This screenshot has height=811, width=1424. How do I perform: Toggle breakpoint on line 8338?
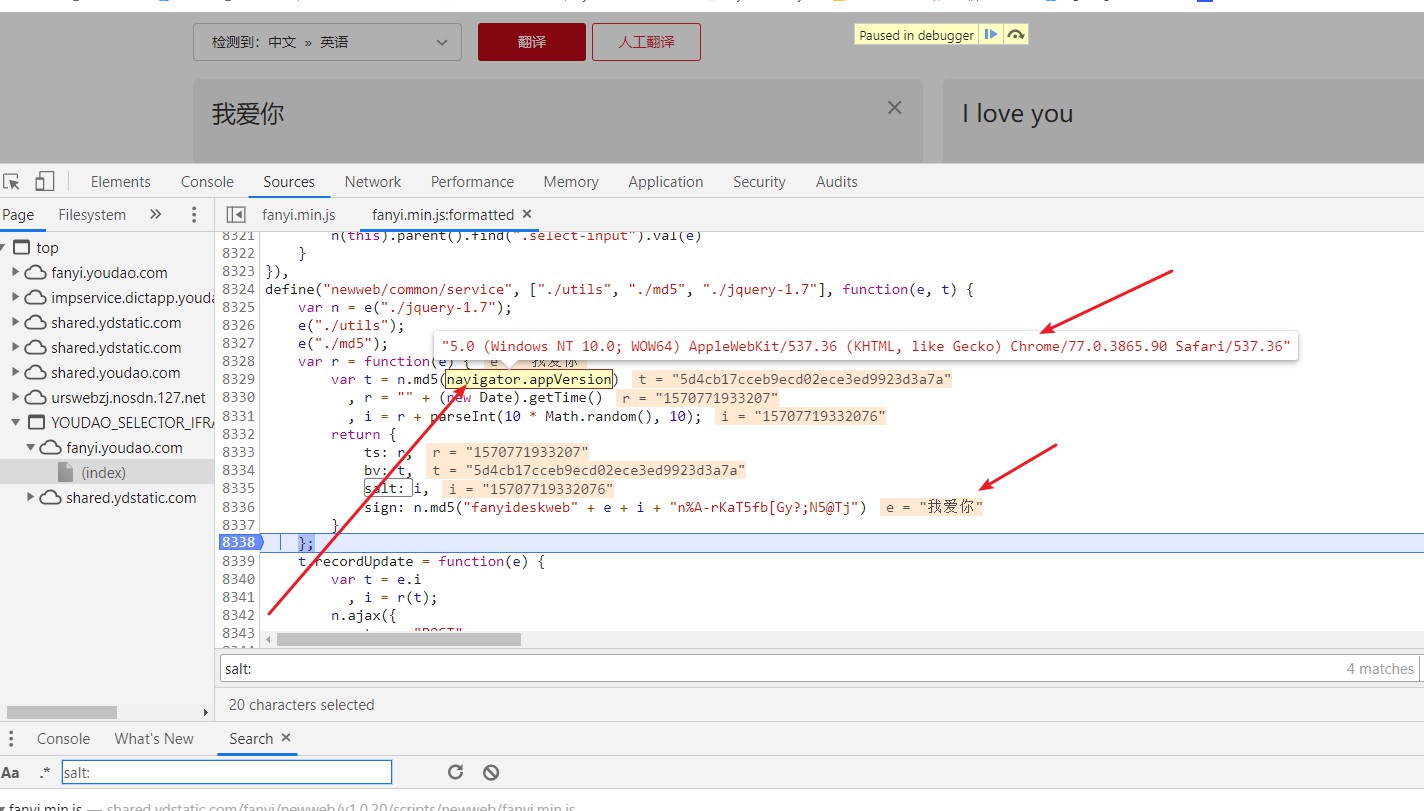[241, 542]
